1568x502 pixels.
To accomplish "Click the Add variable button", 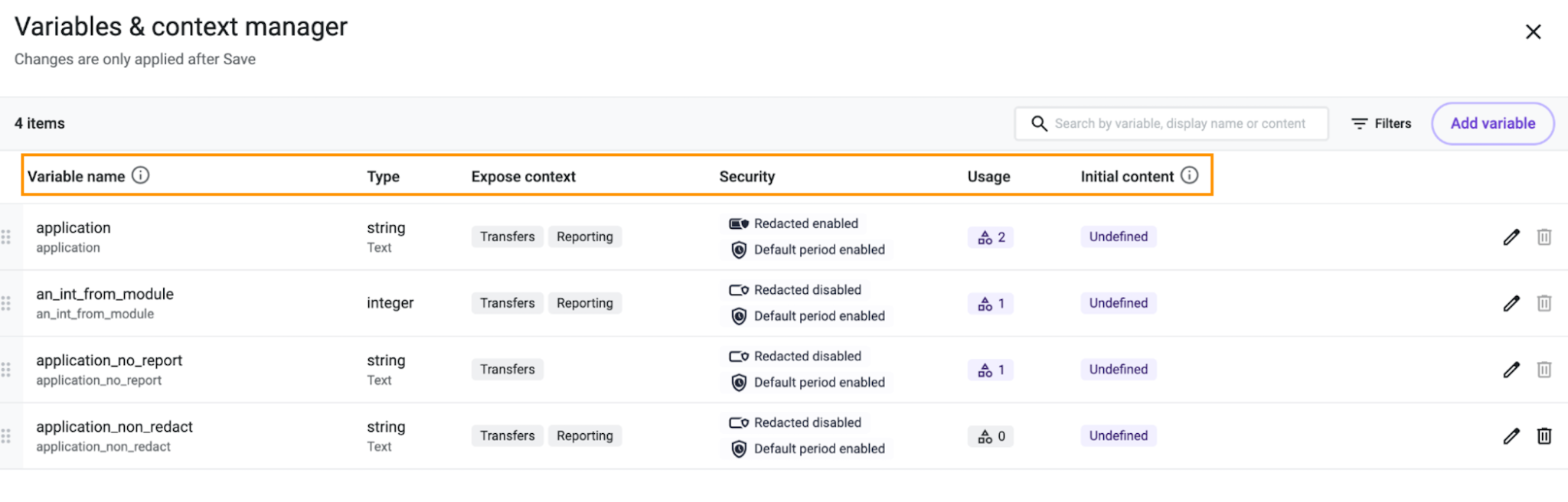I will point(1492,123).
